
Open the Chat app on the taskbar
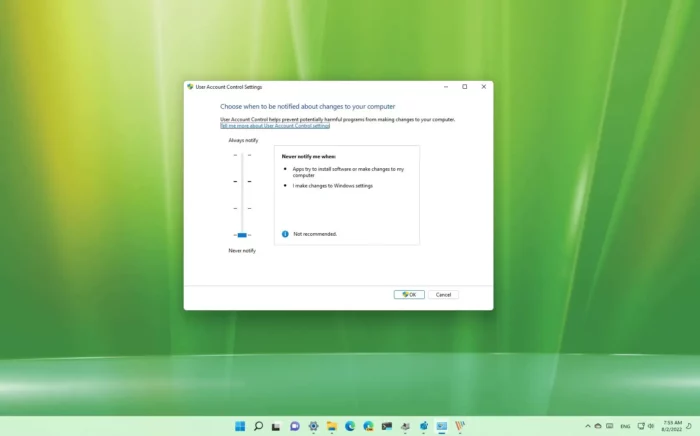pos(295,426)
